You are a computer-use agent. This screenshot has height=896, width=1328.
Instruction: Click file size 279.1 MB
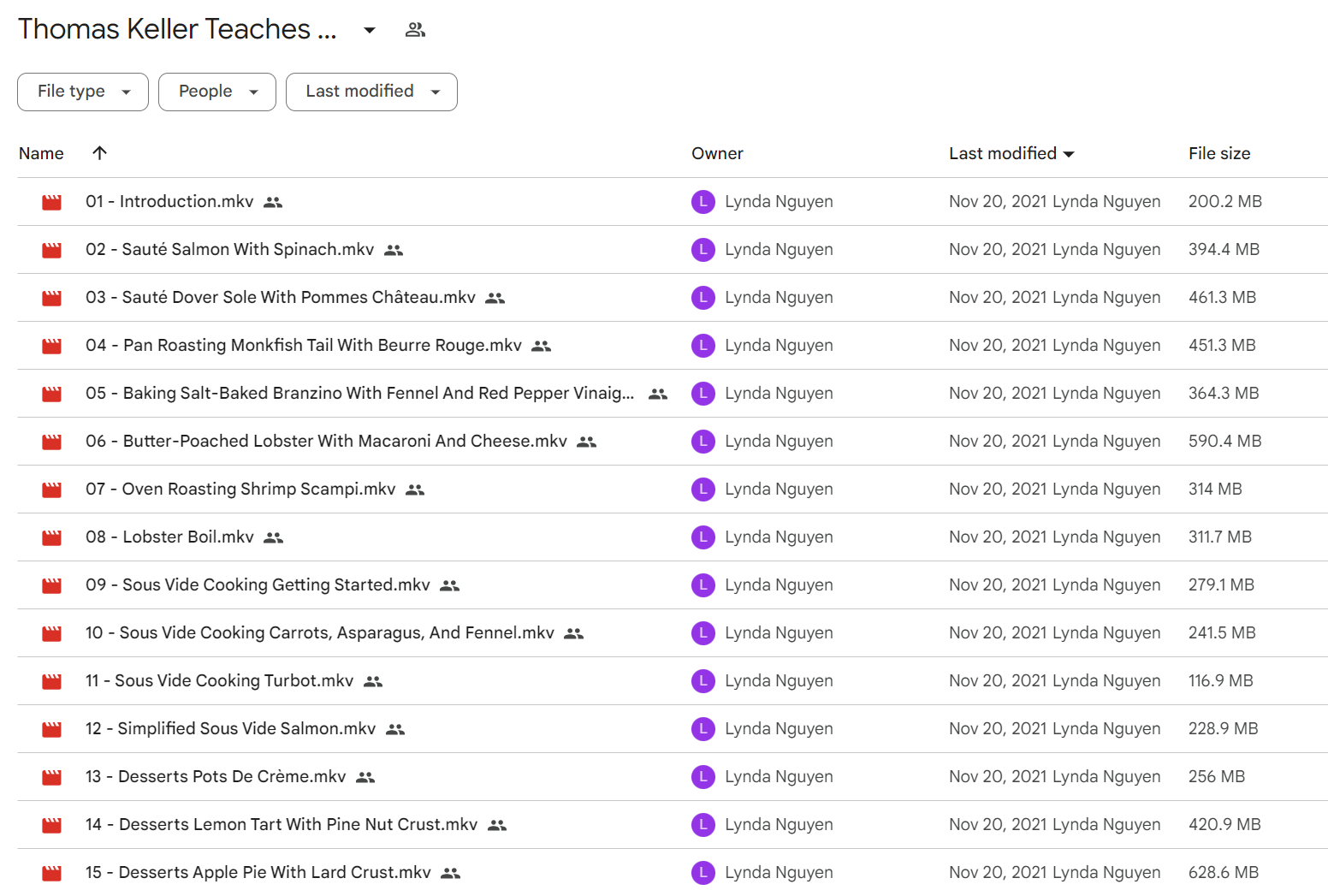point(1221,585)
